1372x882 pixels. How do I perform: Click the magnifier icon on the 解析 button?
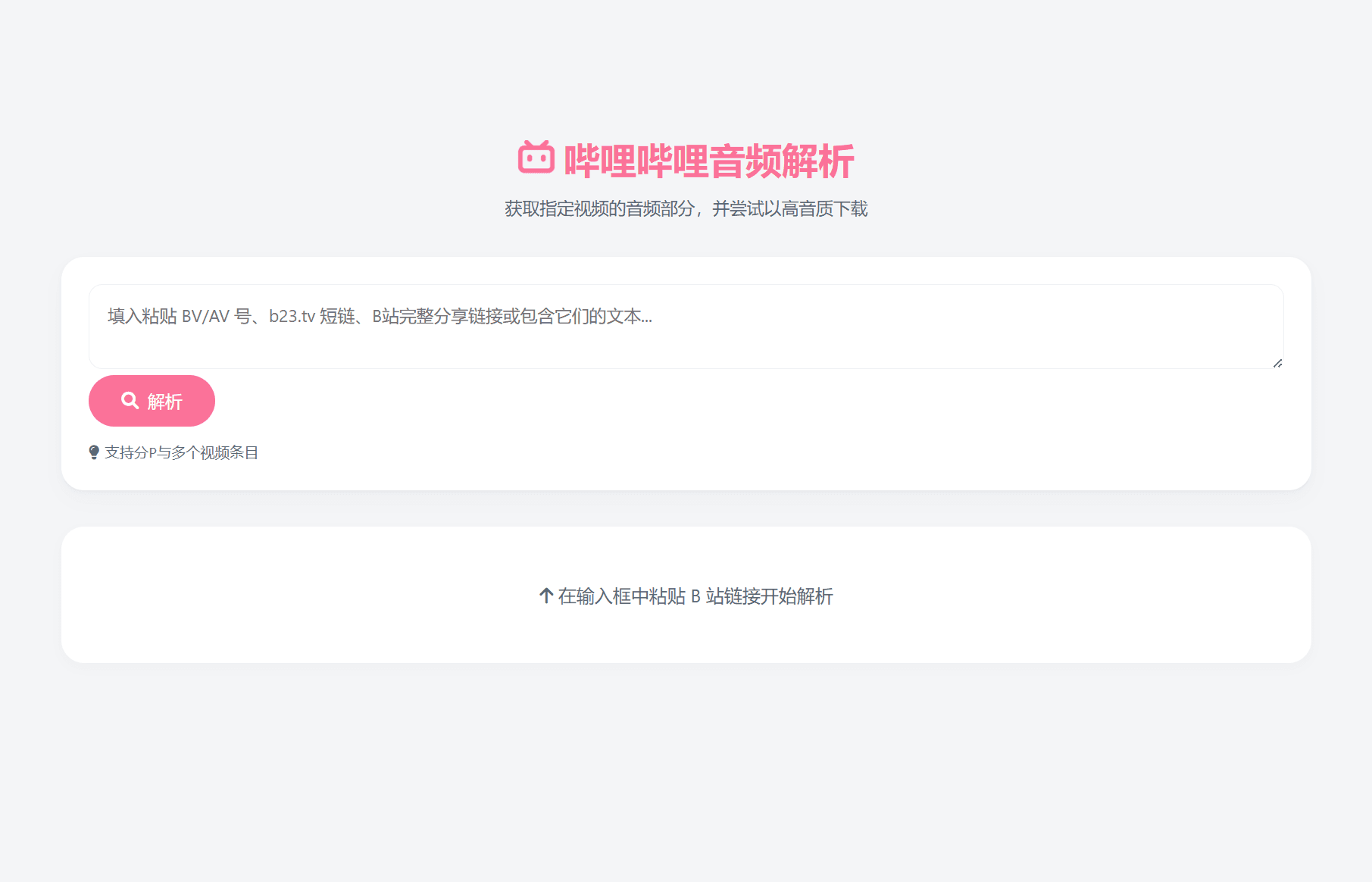tap(130, 400)
